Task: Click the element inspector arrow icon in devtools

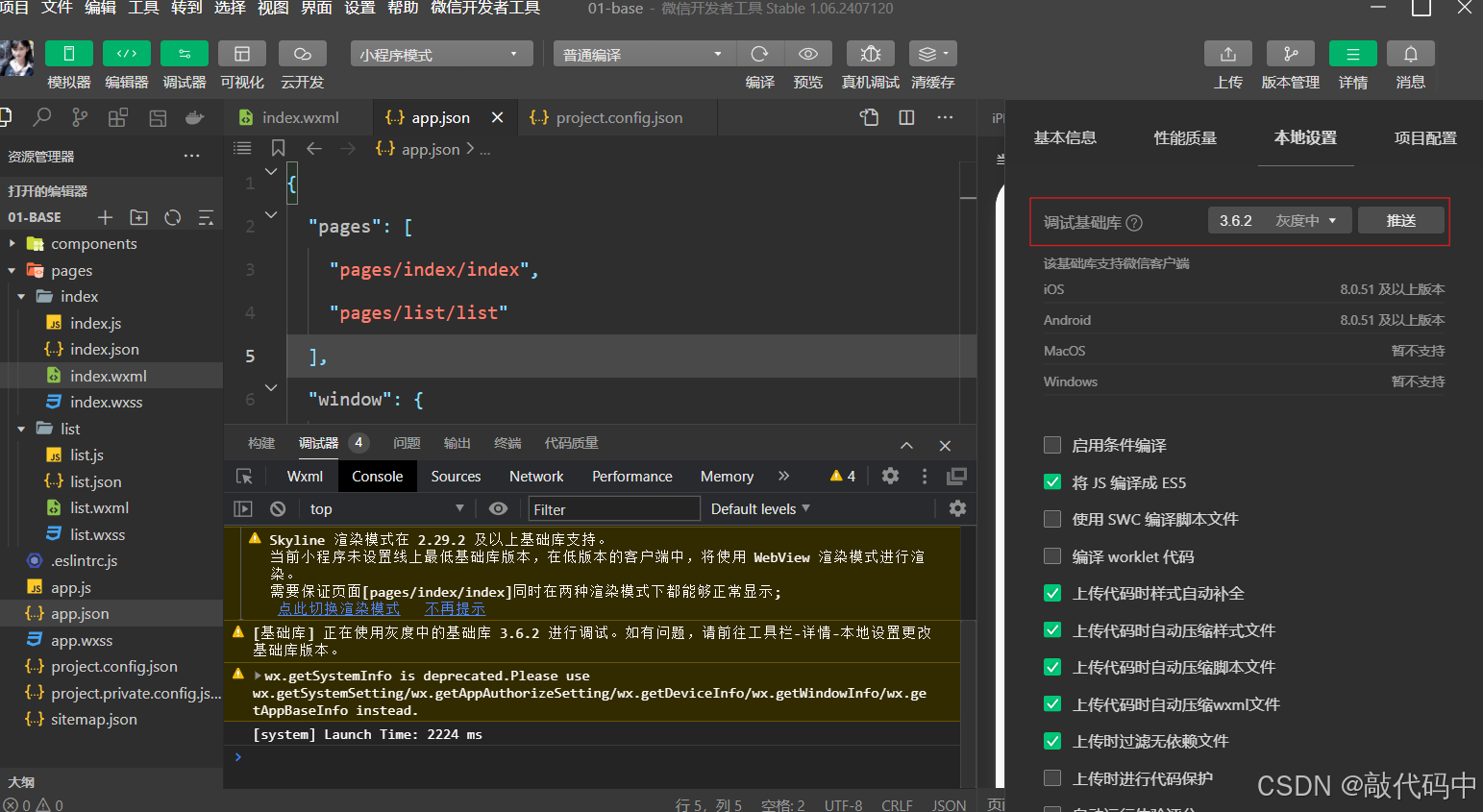Action: [x=244, y=477]
